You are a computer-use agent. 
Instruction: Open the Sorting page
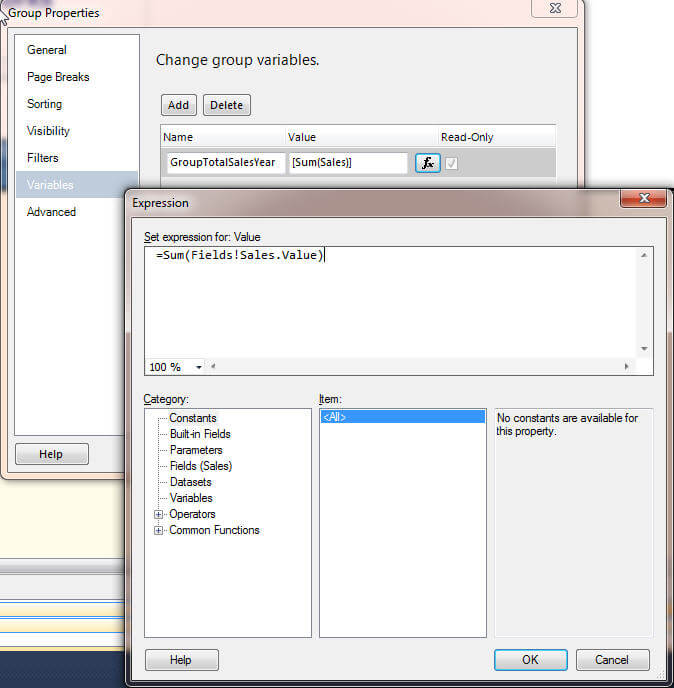point(44,104)
